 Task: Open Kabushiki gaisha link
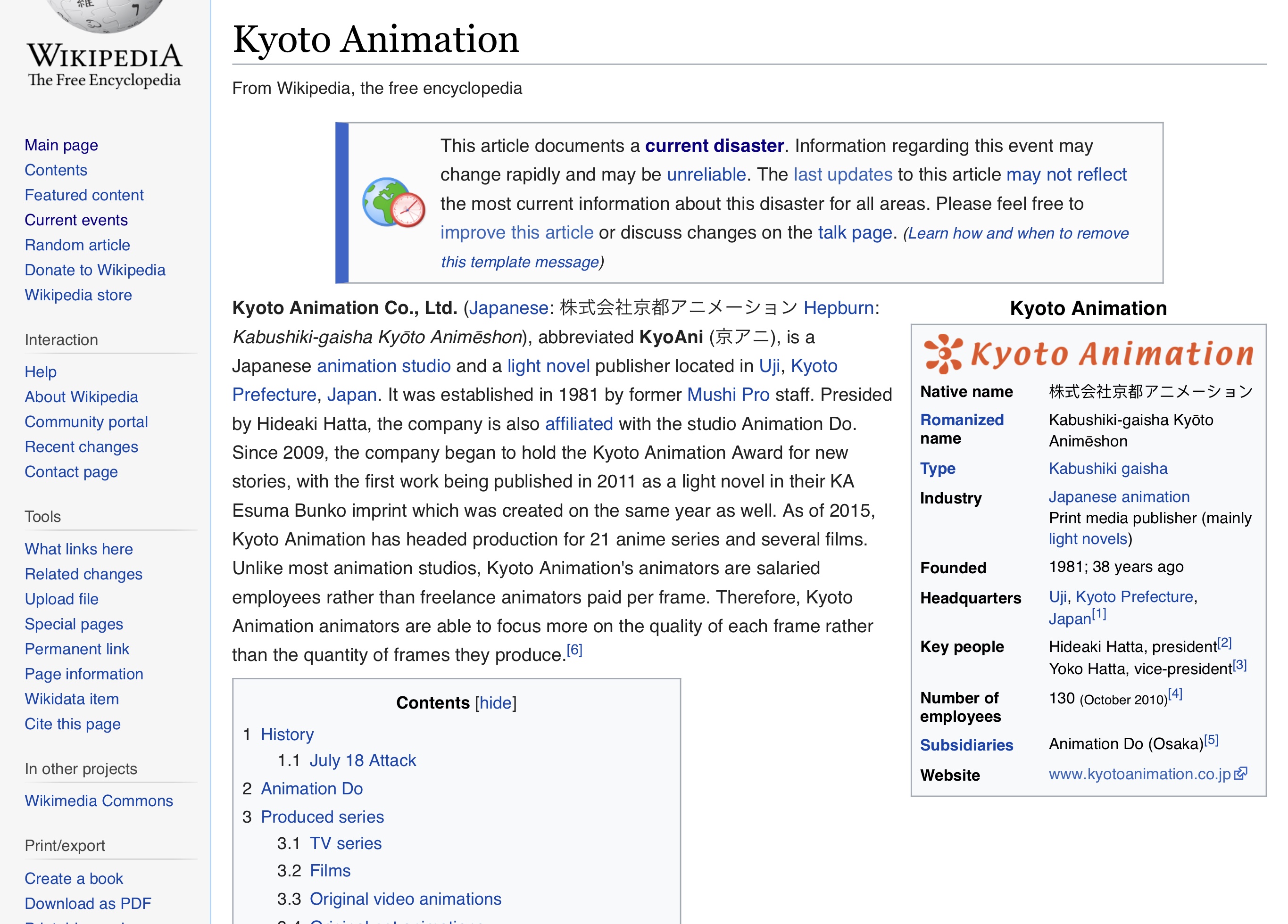[1108, 469]
